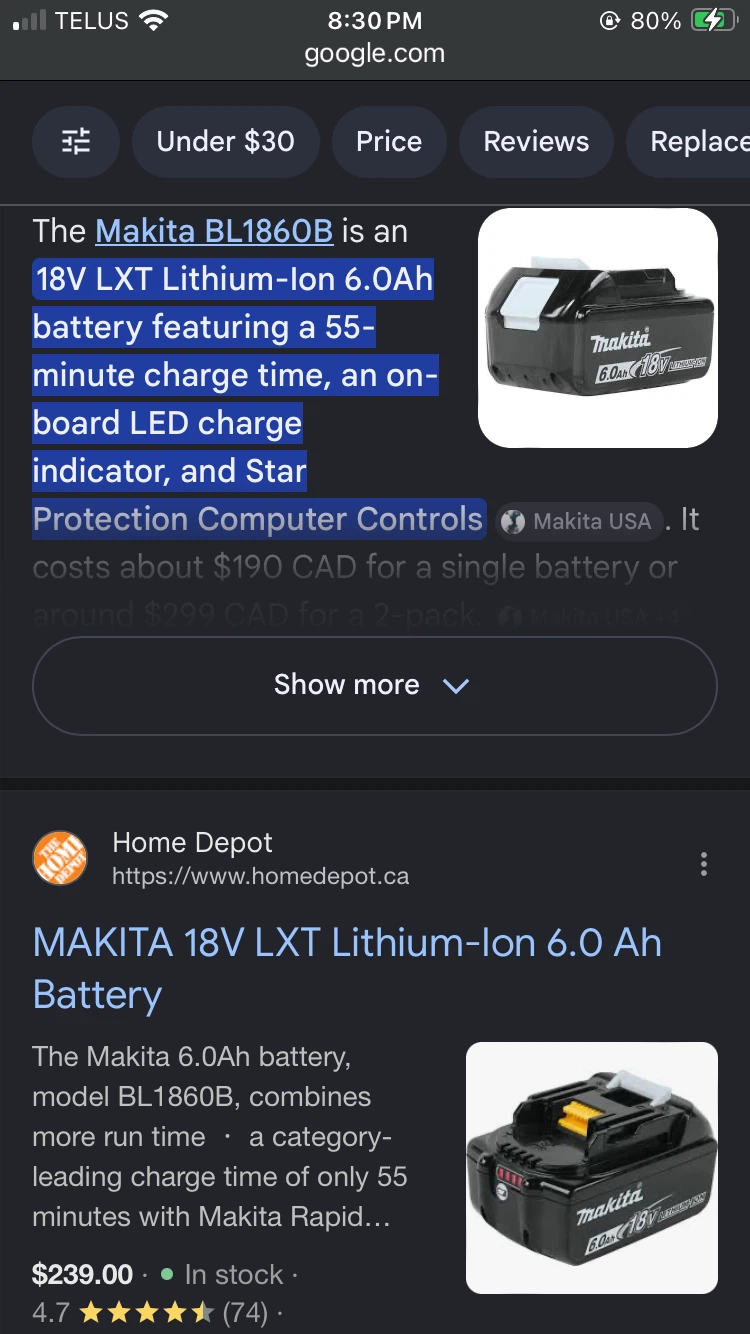The width and height of the screenshot is (750, 1334).
Task: Open the filter settings sliders icon
Action: pos(76,141)
